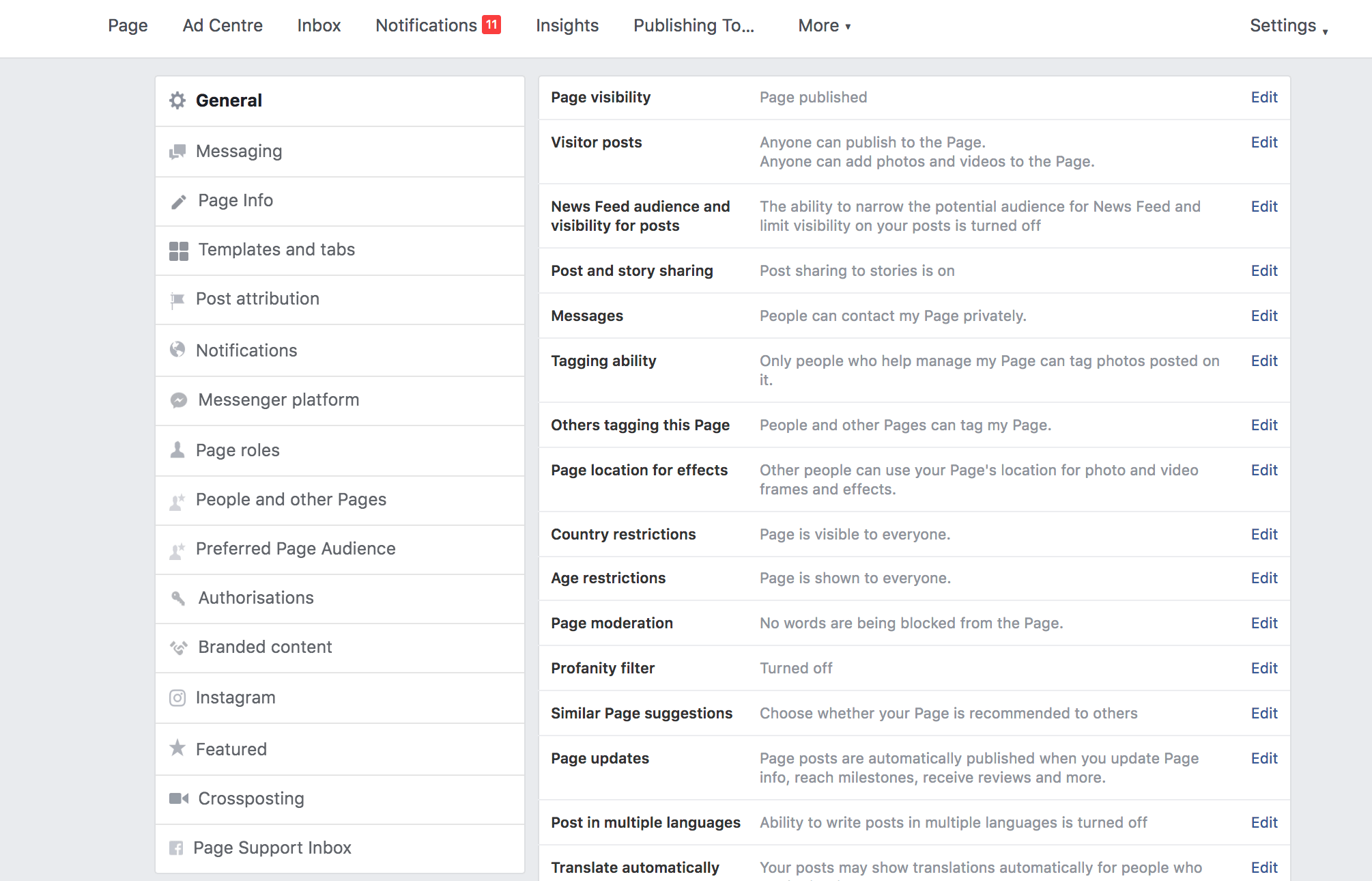The height and width of the screenshot is (881, 1372).
Task: Edit the Profanity filter setting
Action: click(1264, 668)
